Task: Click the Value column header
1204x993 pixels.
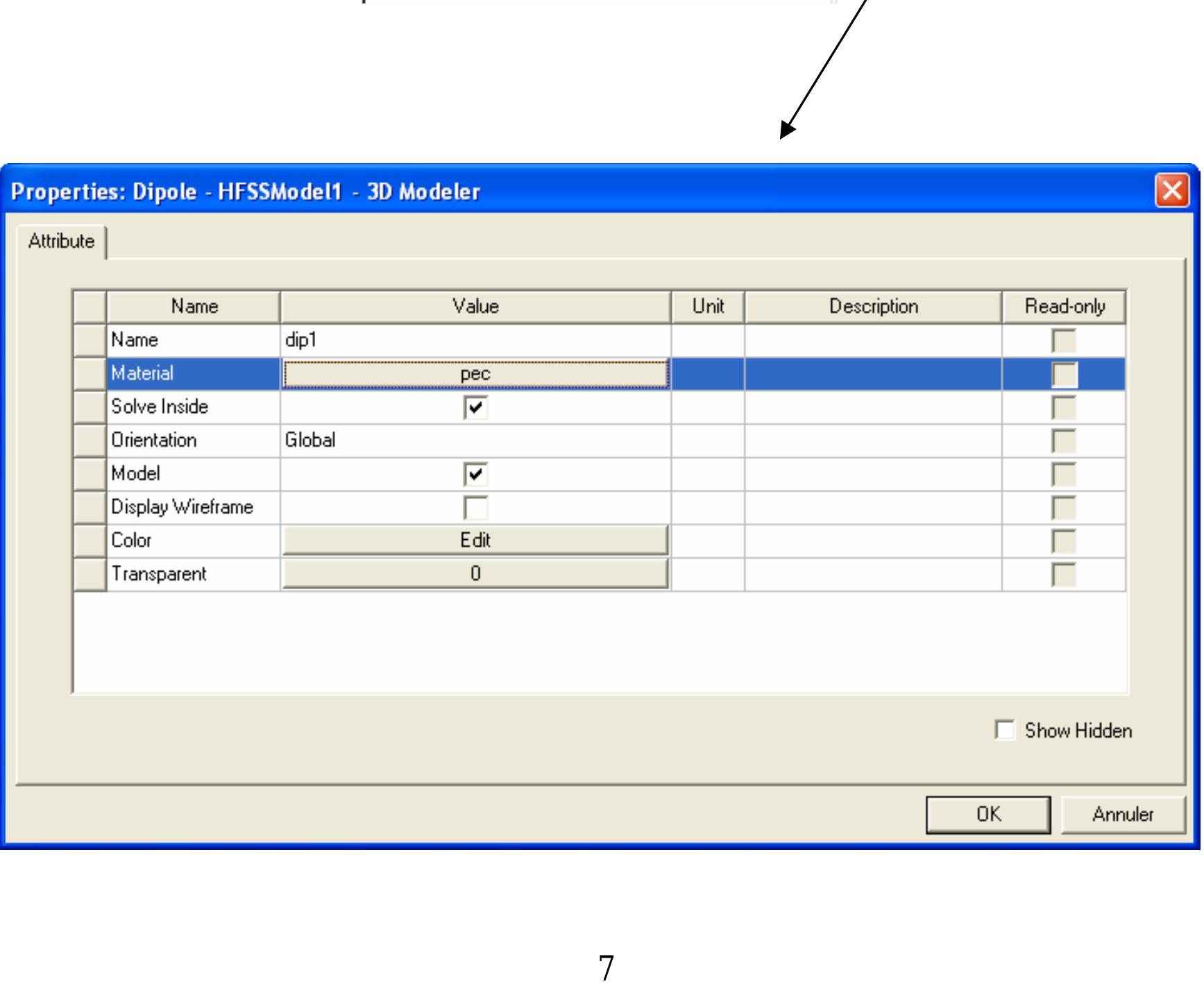Action: [x=475, y=307]
